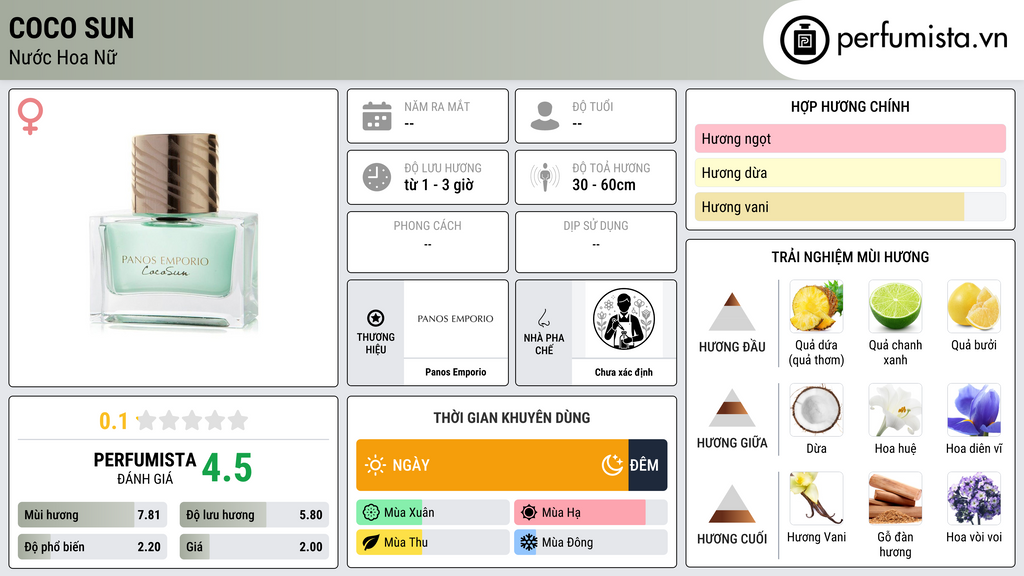1024x576 pixels.
Task: Click the Coco Sun perfume bottle image
Action: coord(174,232)
